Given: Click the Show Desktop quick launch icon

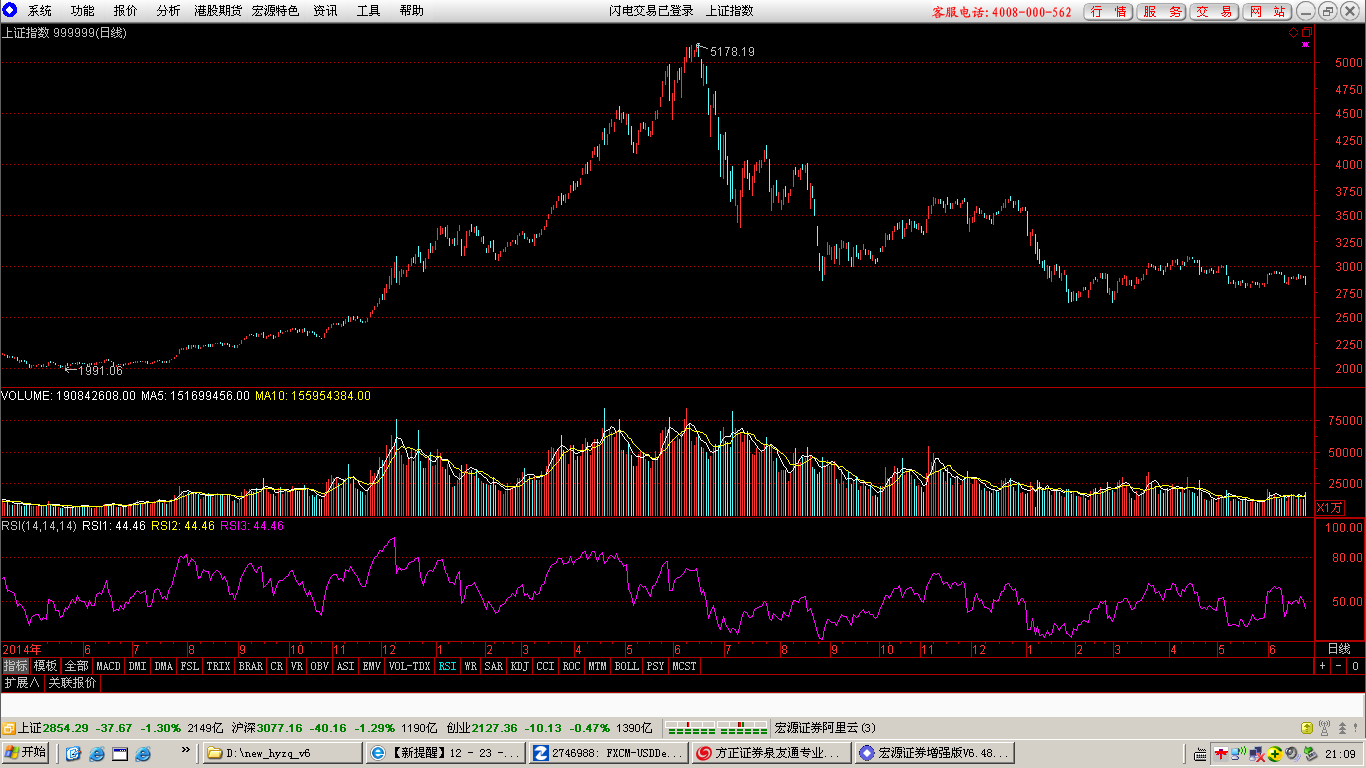Looking at the screenshot, I should (x=74, y=753).
